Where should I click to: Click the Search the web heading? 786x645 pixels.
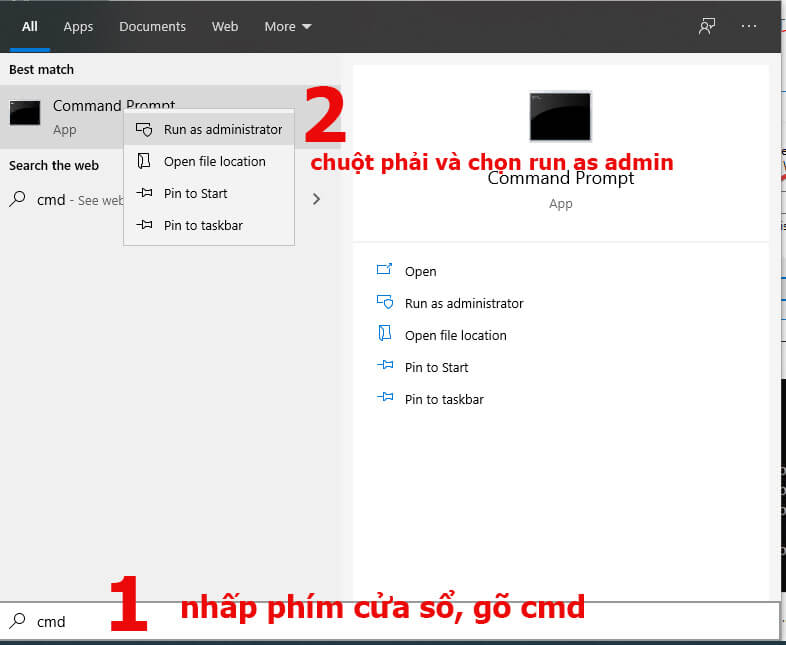click(54, 165)
